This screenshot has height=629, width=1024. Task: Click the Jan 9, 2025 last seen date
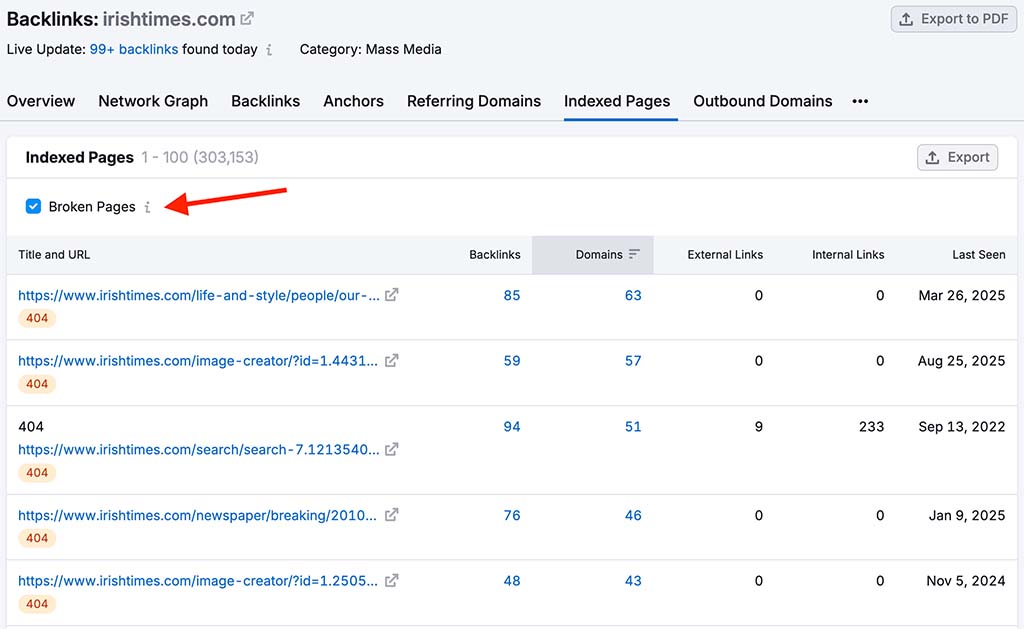click(967, 515)
